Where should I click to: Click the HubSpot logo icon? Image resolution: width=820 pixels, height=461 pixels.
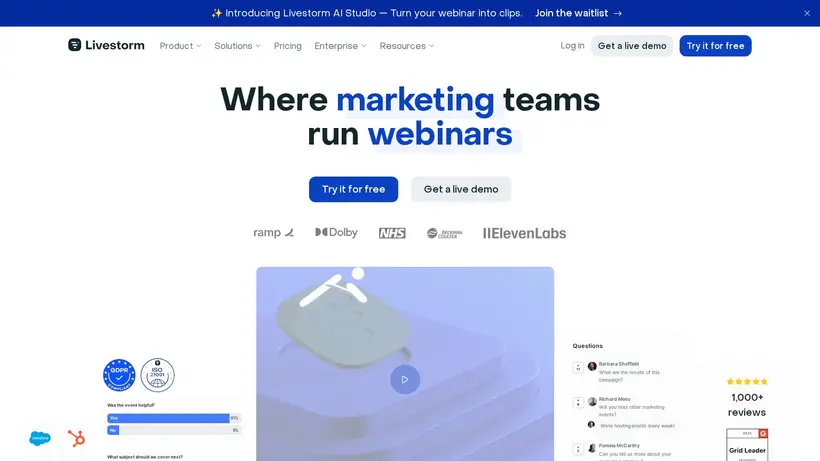76,438
